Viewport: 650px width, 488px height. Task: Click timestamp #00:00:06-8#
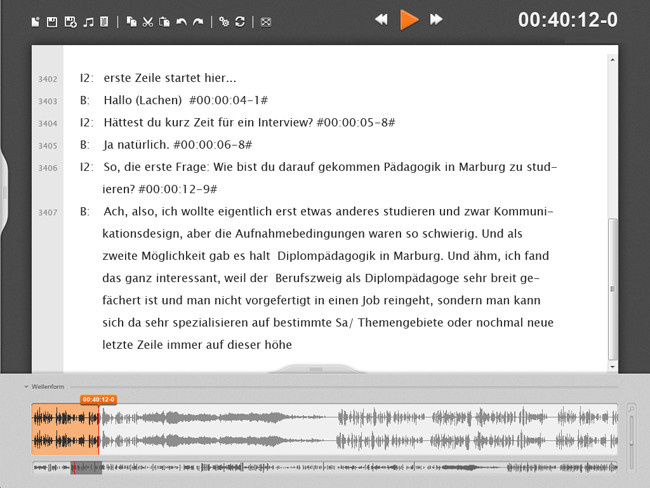[x=213, y=145]
